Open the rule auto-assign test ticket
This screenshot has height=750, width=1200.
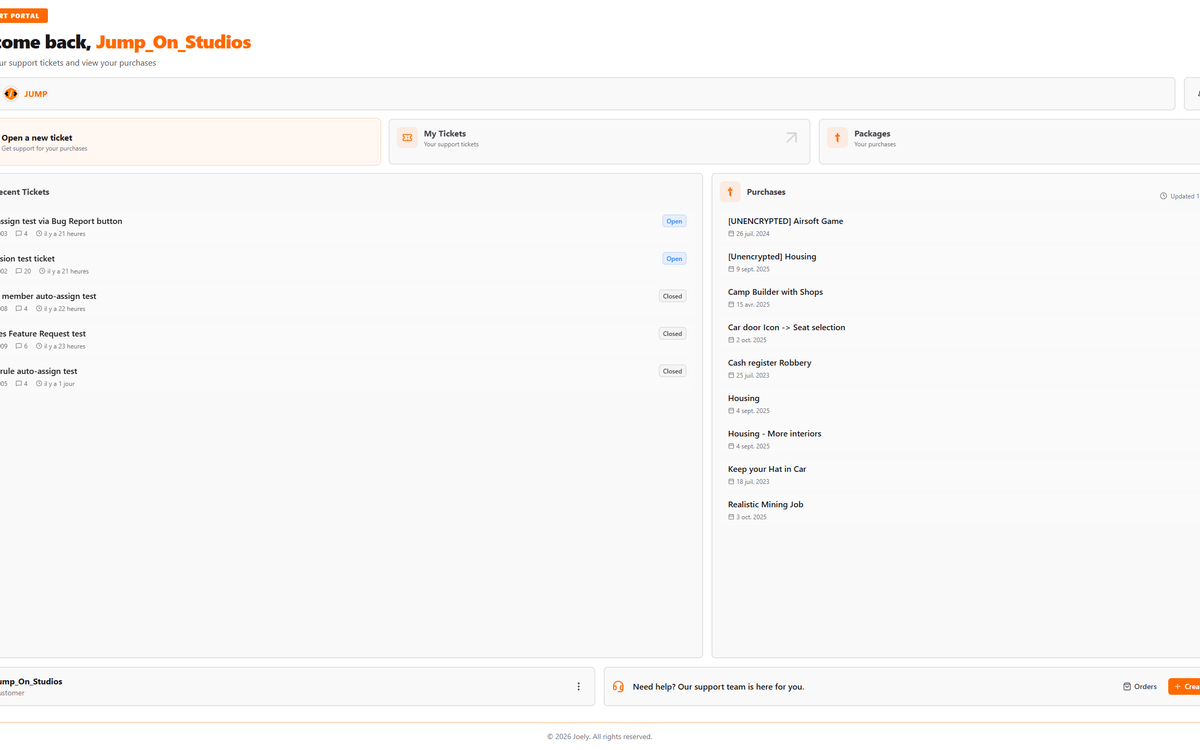pyautogui.click(x=345, y=377)
